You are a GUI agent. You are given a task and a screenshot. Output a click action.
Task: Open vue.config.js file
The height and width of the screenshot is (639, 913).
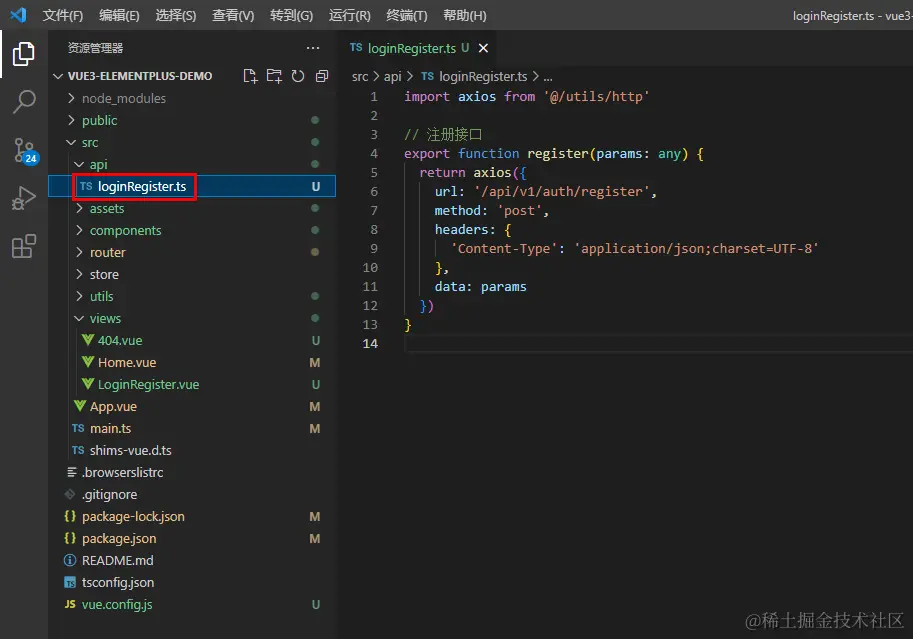[192, 605]
